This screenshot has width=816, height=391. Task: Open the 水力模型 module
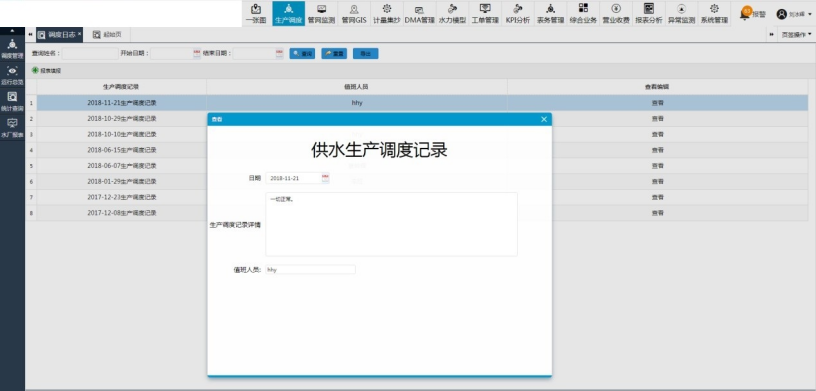point(452,14)
